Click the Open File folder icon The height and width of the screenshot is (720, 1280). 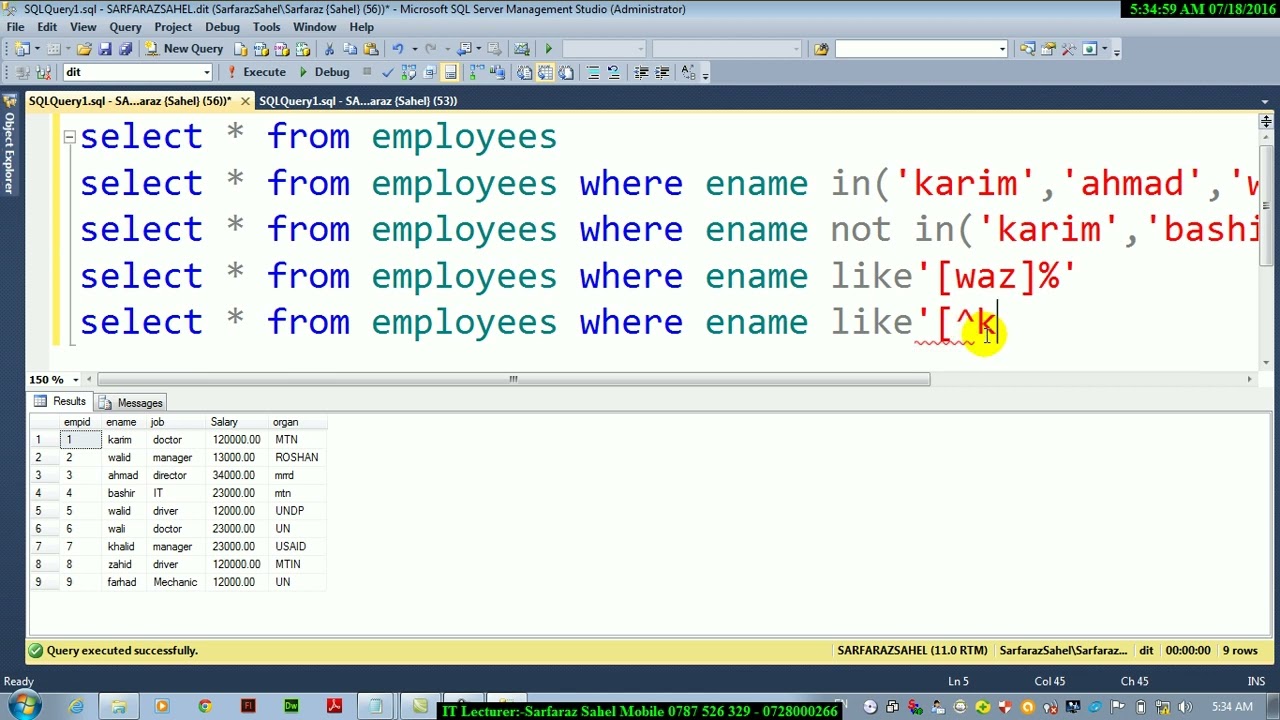point(84,48)
